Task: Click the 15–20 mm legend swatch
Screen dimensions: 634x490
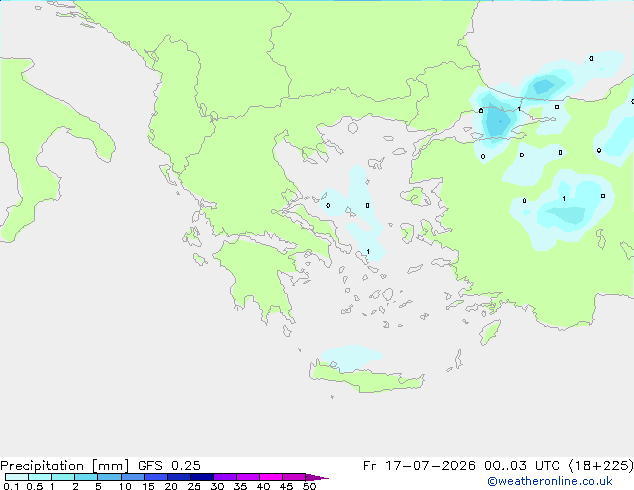Action: [x=156, y=477]
